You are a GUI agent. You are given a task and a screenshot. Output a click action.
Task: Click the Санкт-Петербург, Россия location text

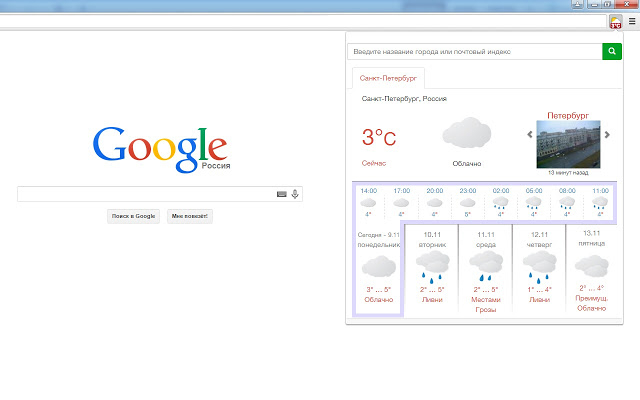[x=404, y=99]
